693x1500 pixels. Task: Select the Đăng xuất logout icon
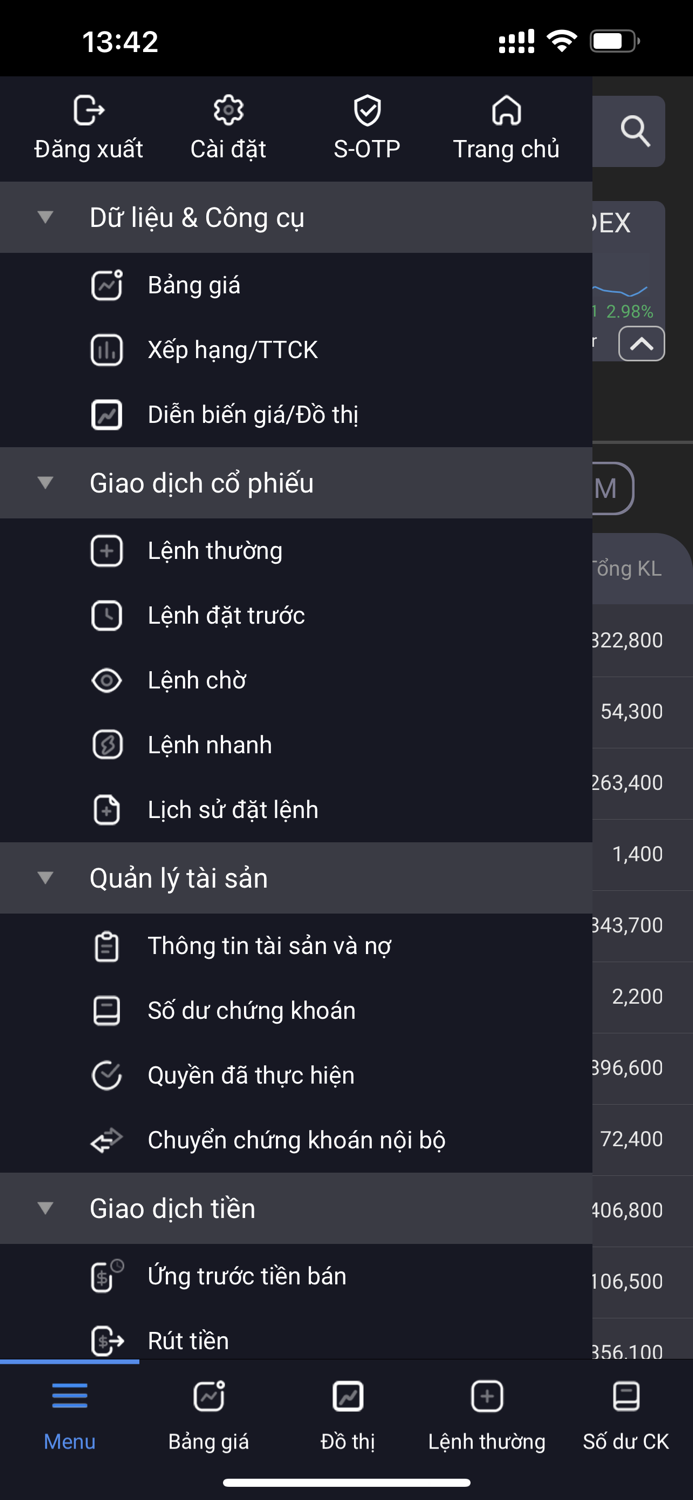(86, 111)
